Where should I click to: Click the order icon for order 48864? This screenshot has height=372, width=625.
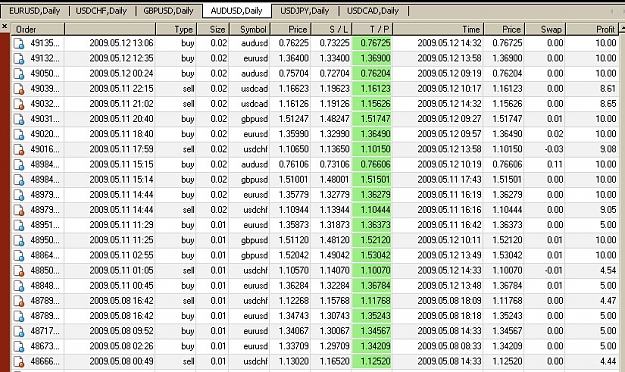coord(19,255)
